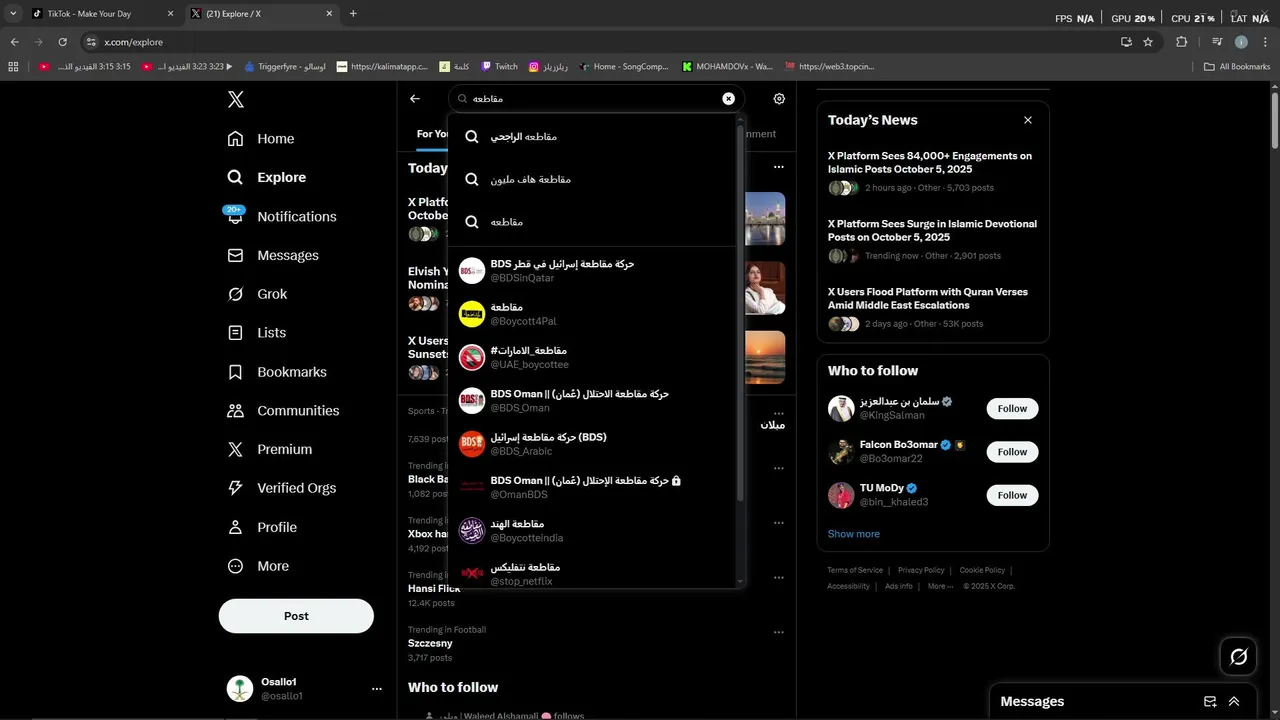Clear the search text with X button
The width and height of the screenshot is (1280, 720).
coord(728,99)
